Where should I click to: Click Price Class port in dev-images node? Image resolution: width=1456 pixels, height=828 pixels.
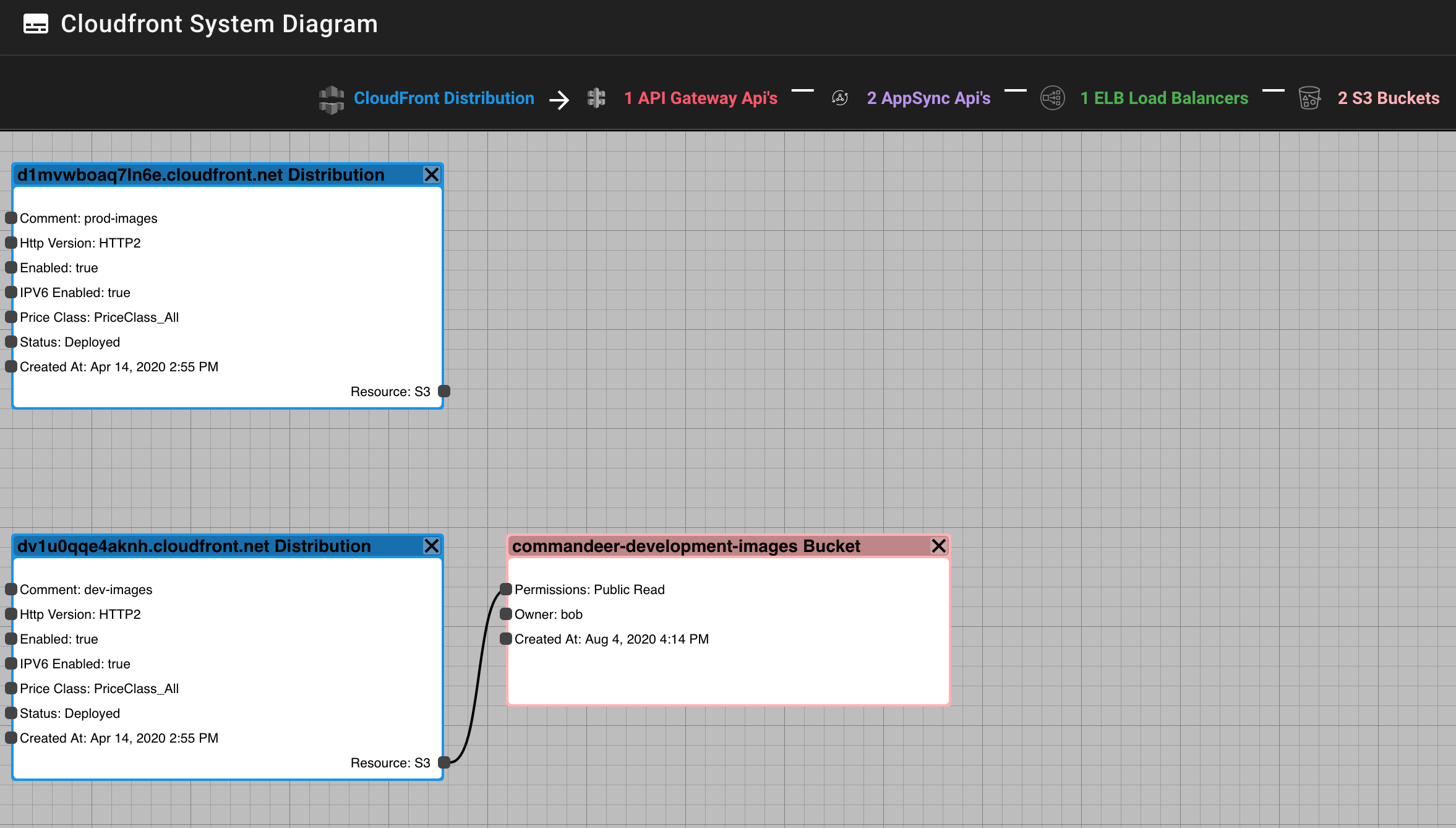click(11, 688)
